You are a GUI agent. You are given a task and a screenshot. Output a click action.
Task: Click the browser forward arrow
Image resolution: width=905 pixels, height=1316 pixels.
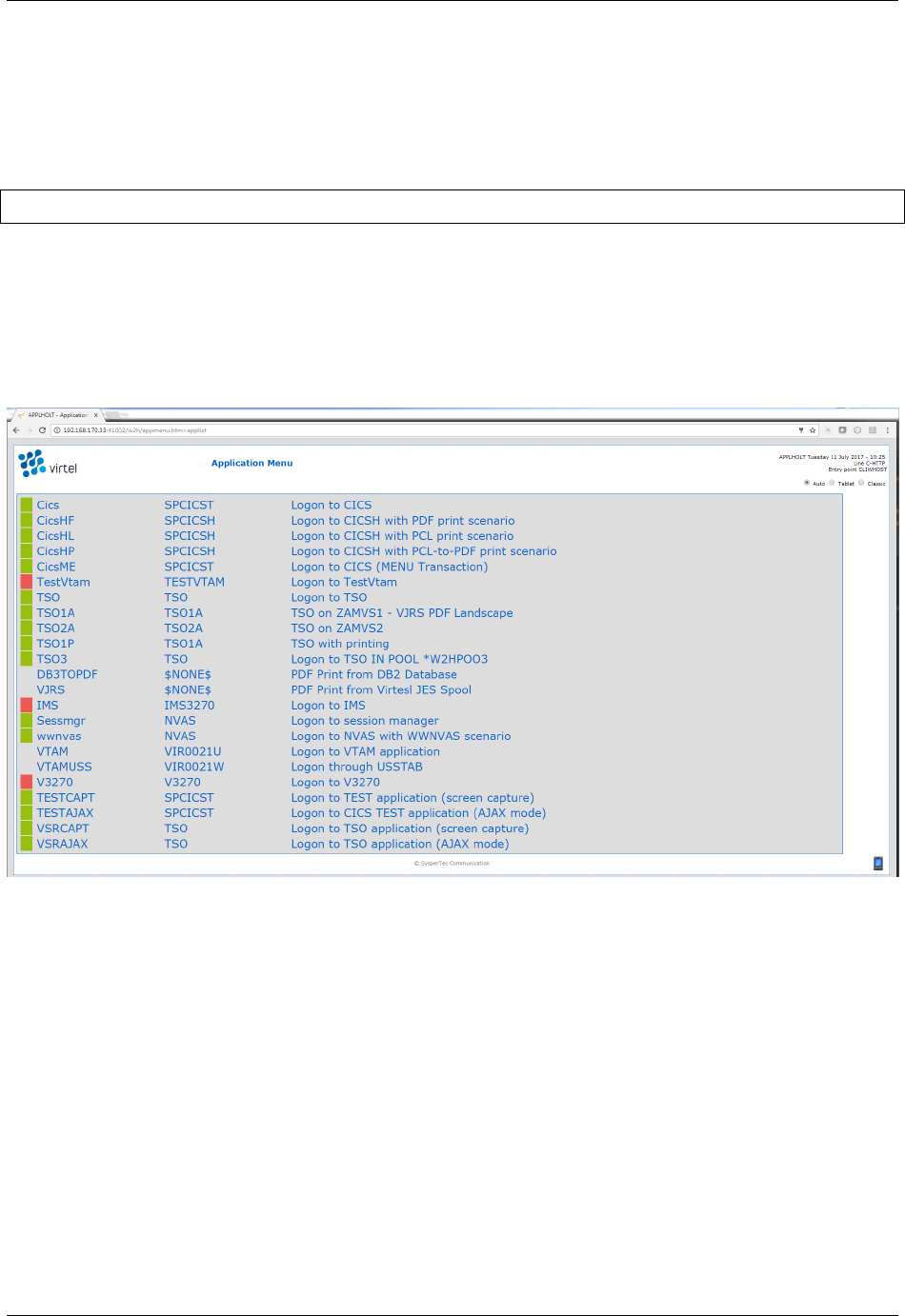(x=29, y=430)
